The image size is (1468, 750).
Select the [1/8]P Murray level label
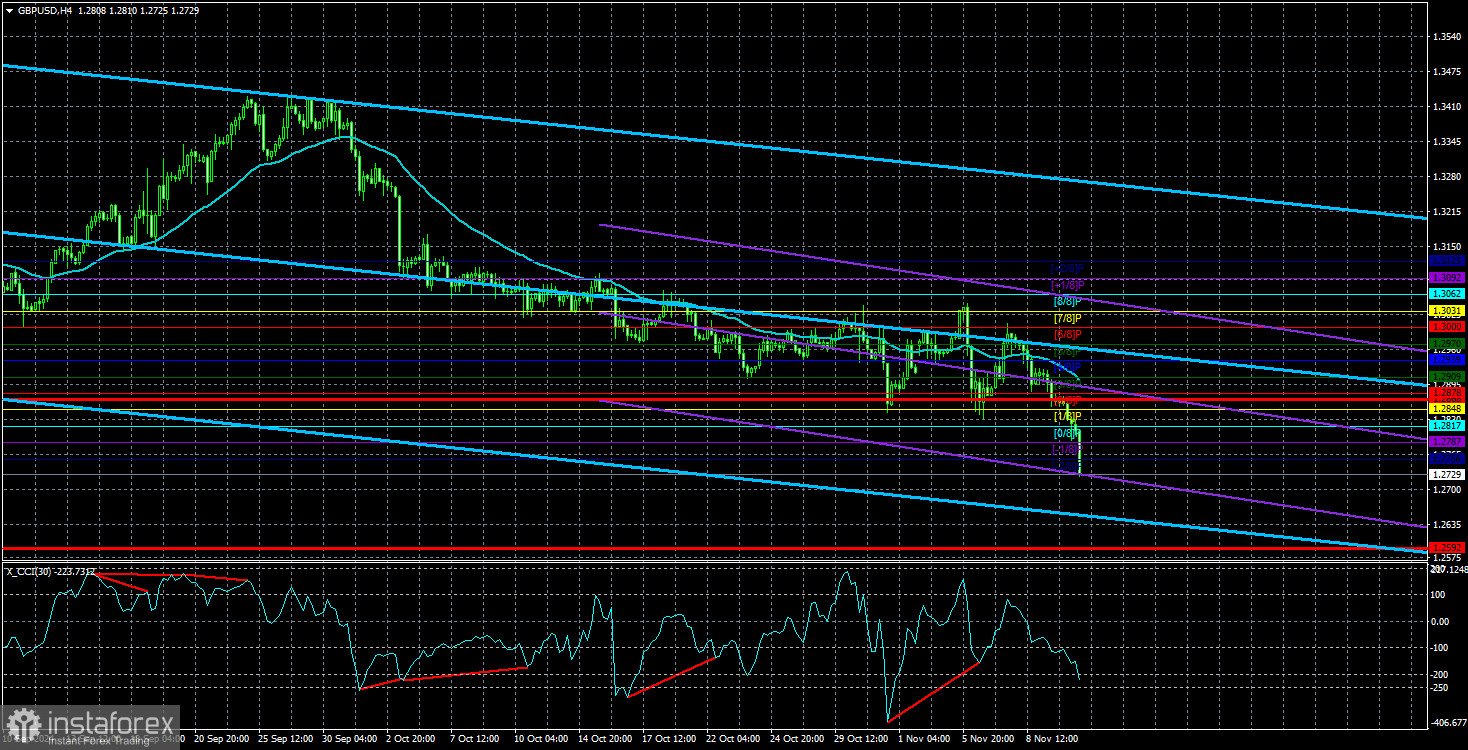pyautogui.click(x=1069, y=416)
